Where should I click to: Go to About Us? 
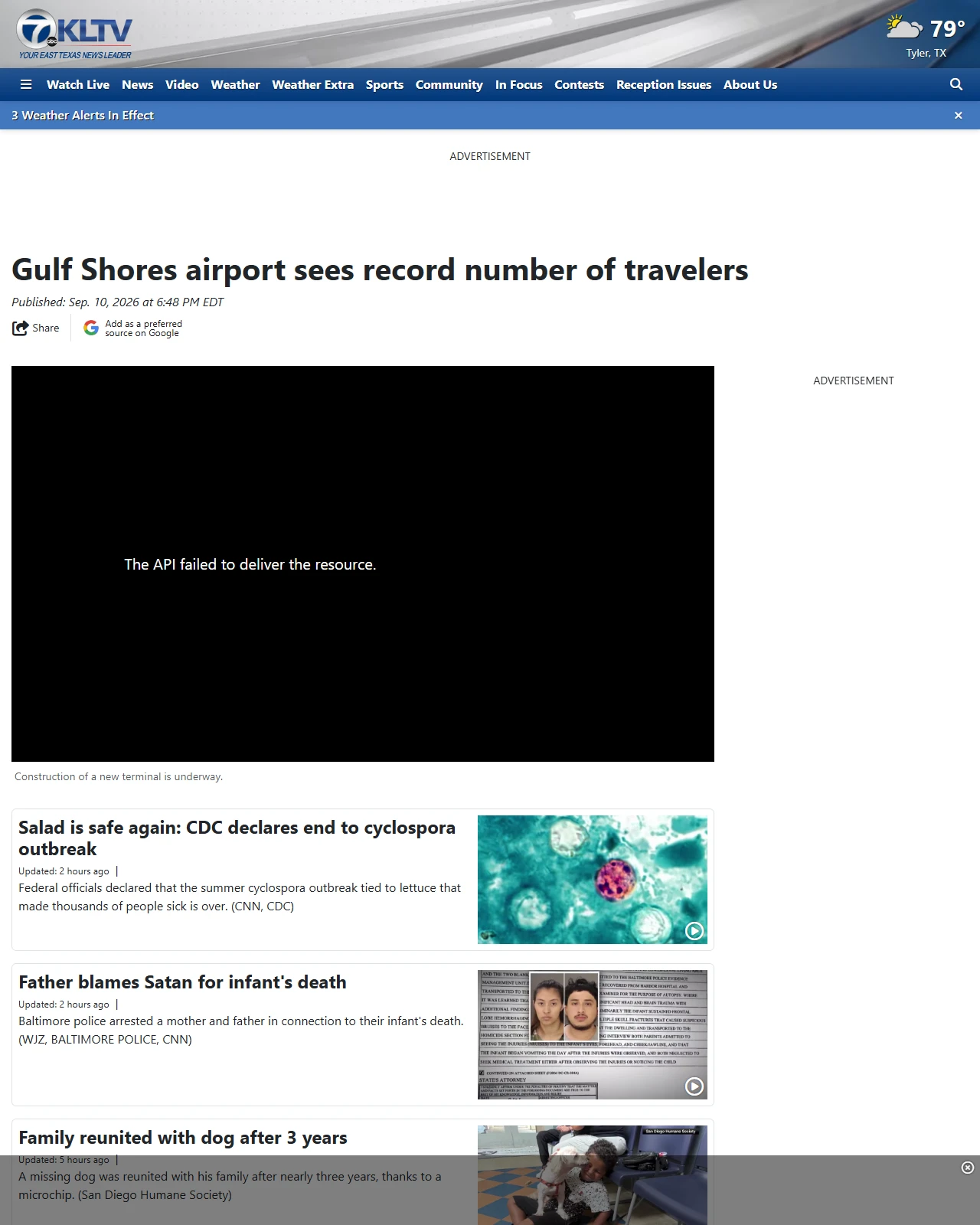pyautogui.click(x=750, y=85)
